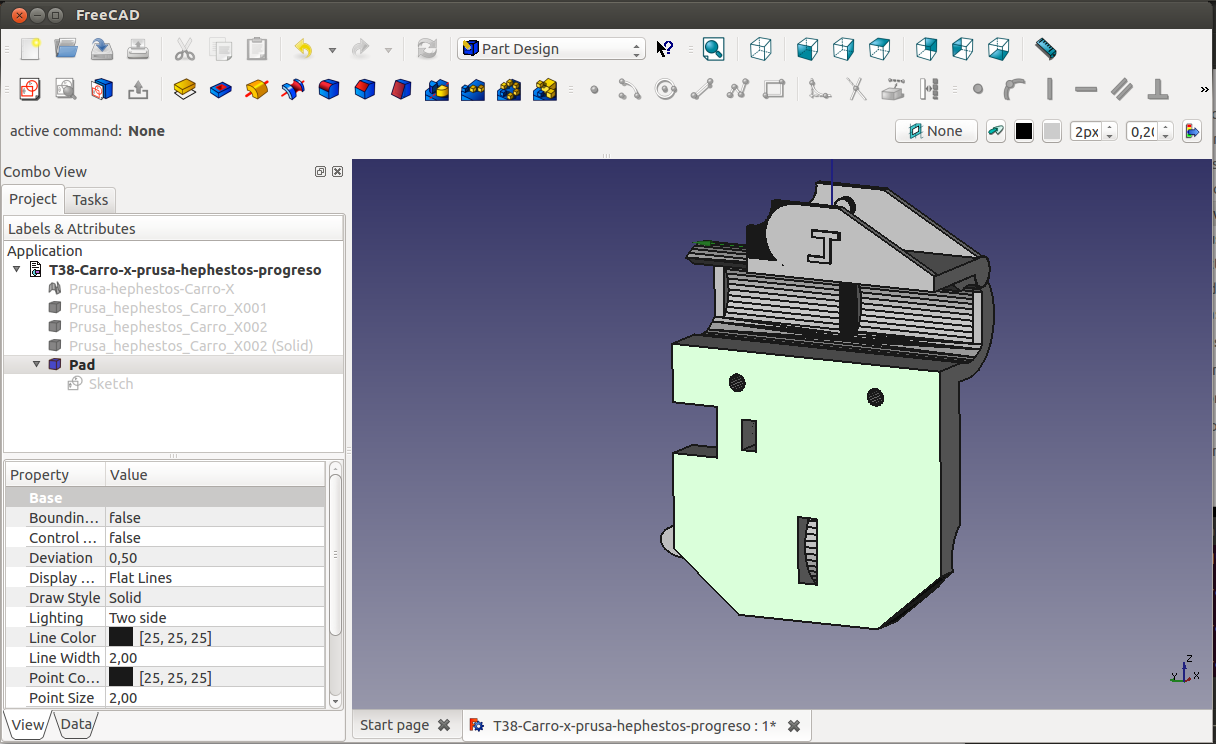Open the black line color swatch
The height and width of the screenshot is (744, 1216).
tap(1023, 131)
